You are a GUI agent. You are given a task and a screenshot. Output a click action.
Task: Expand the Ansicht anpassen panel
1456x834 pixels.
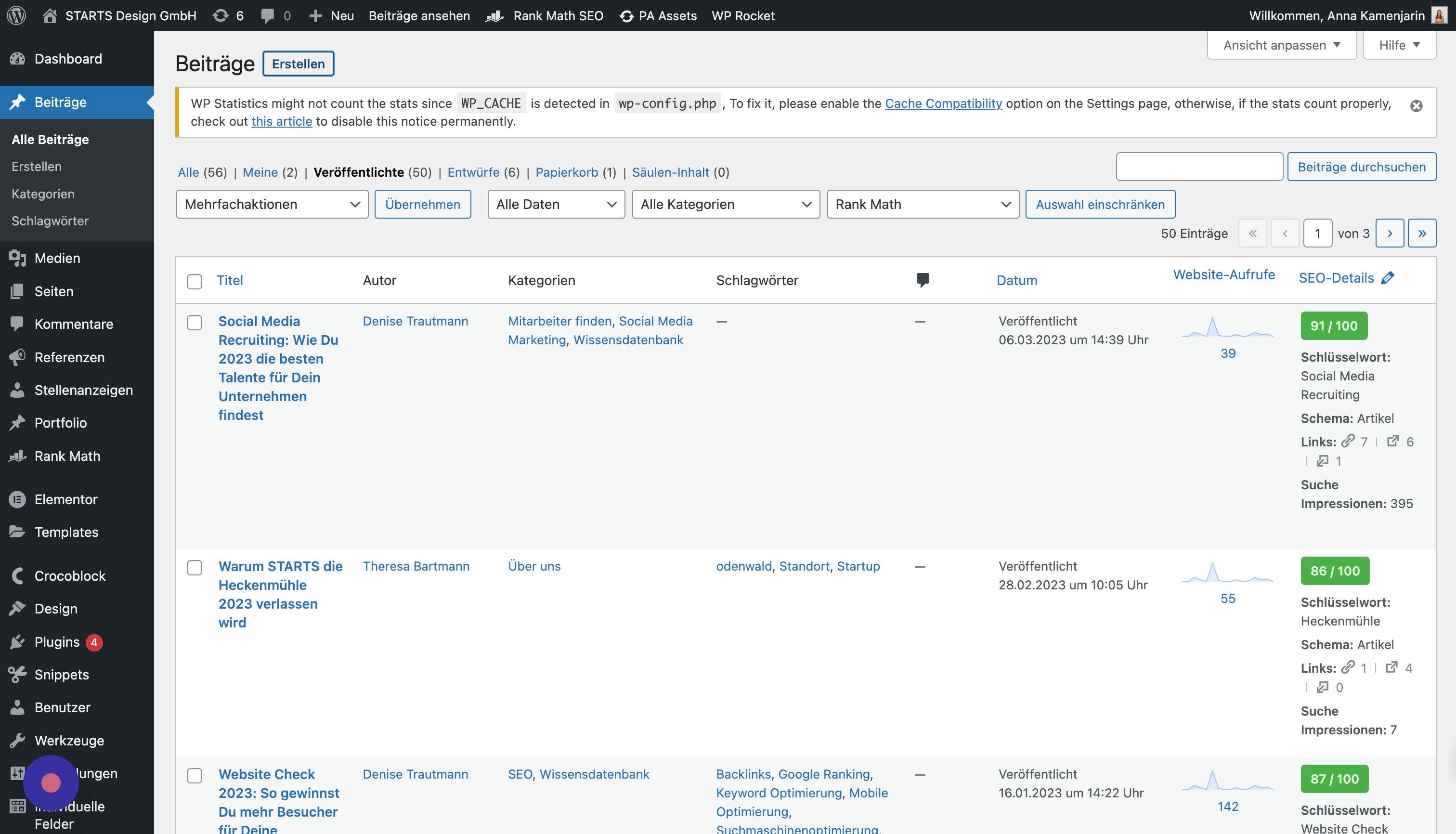(x=1281, y=45)
